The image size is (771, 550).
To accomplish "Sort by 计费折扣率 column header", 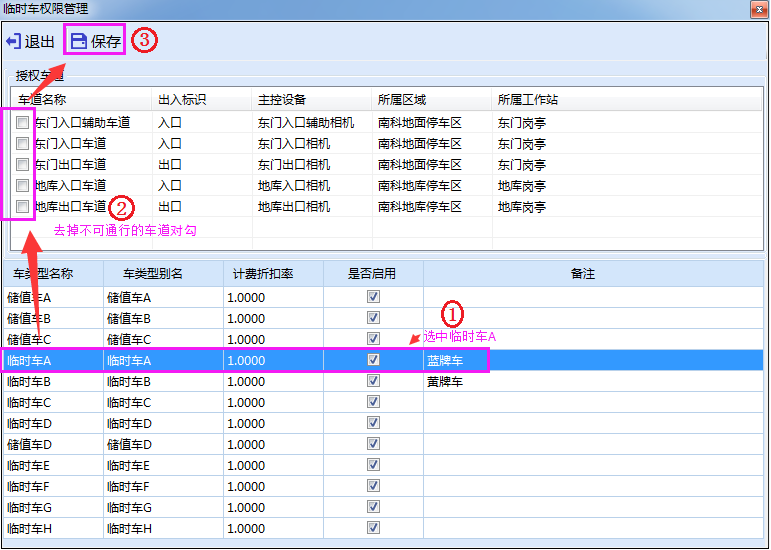I will (x=273, y=274).
